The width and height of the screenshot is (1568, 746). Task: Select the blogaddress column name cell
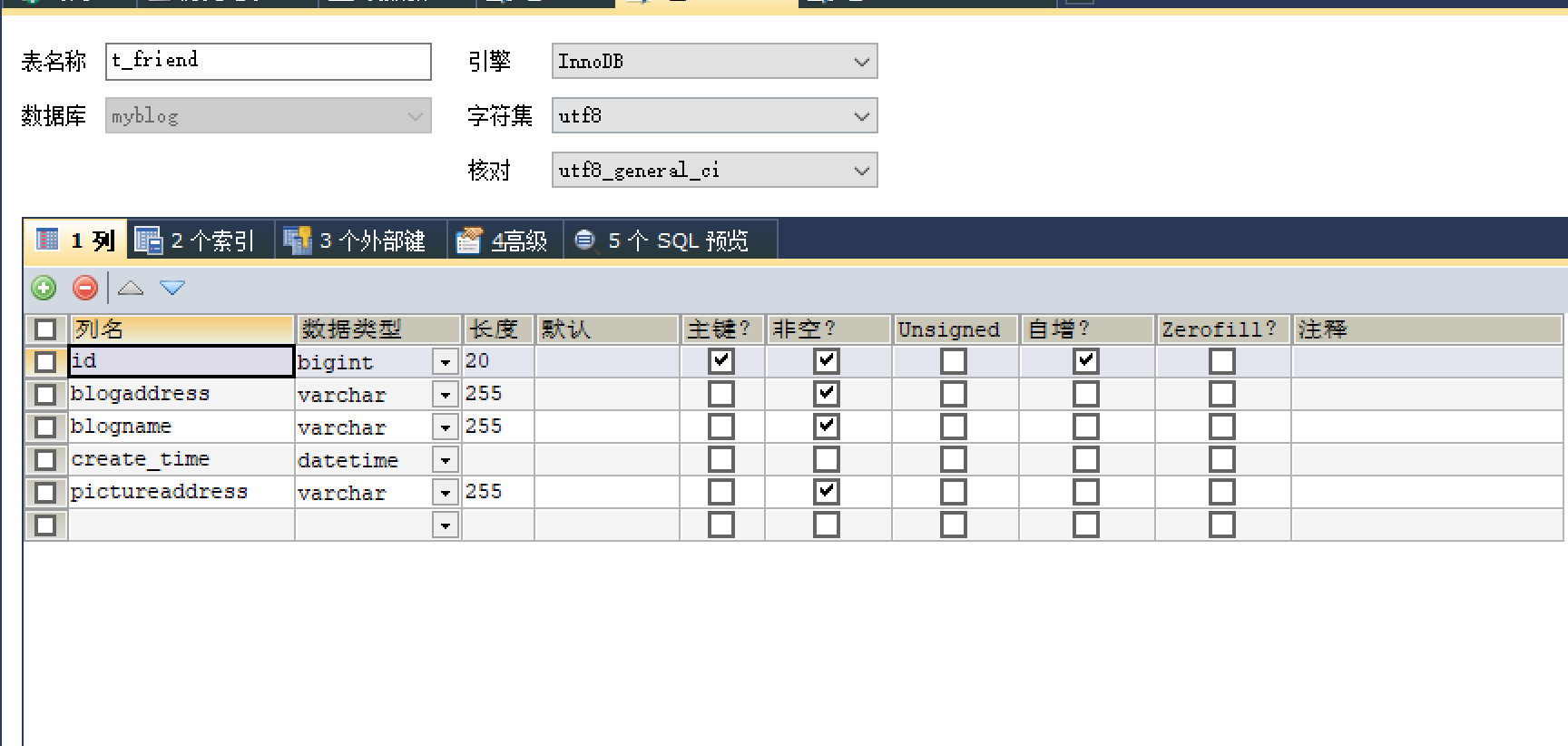click(x=181, y=394)
